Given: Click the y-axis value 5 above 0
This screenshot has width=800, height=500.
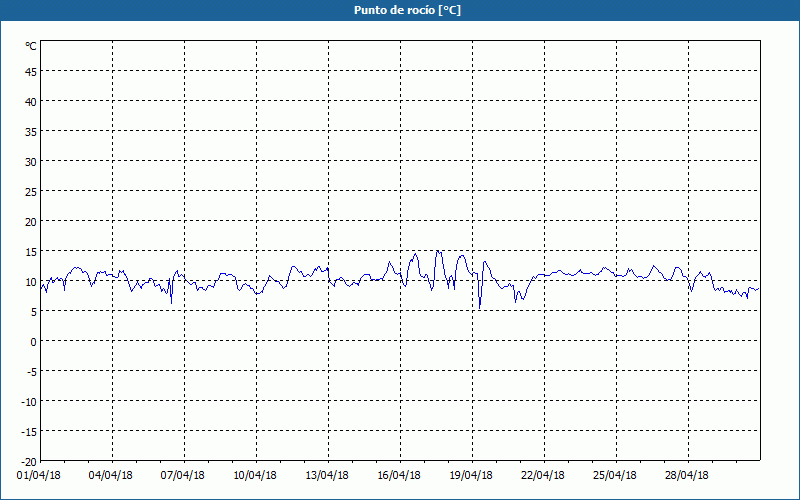Looking at the screenshot, I should pyautogui.click(x=34, y=312).
